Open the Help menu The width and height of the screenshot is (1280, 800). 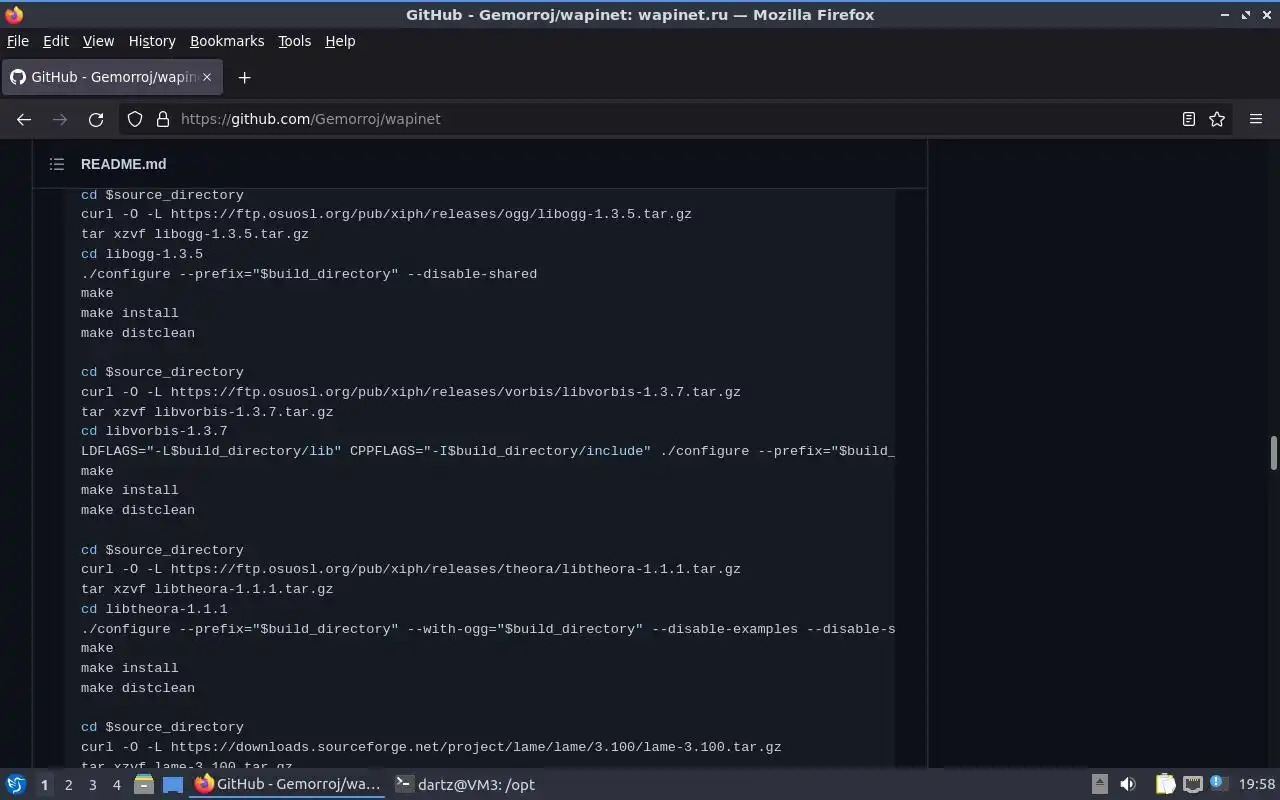tap(340, 41)
